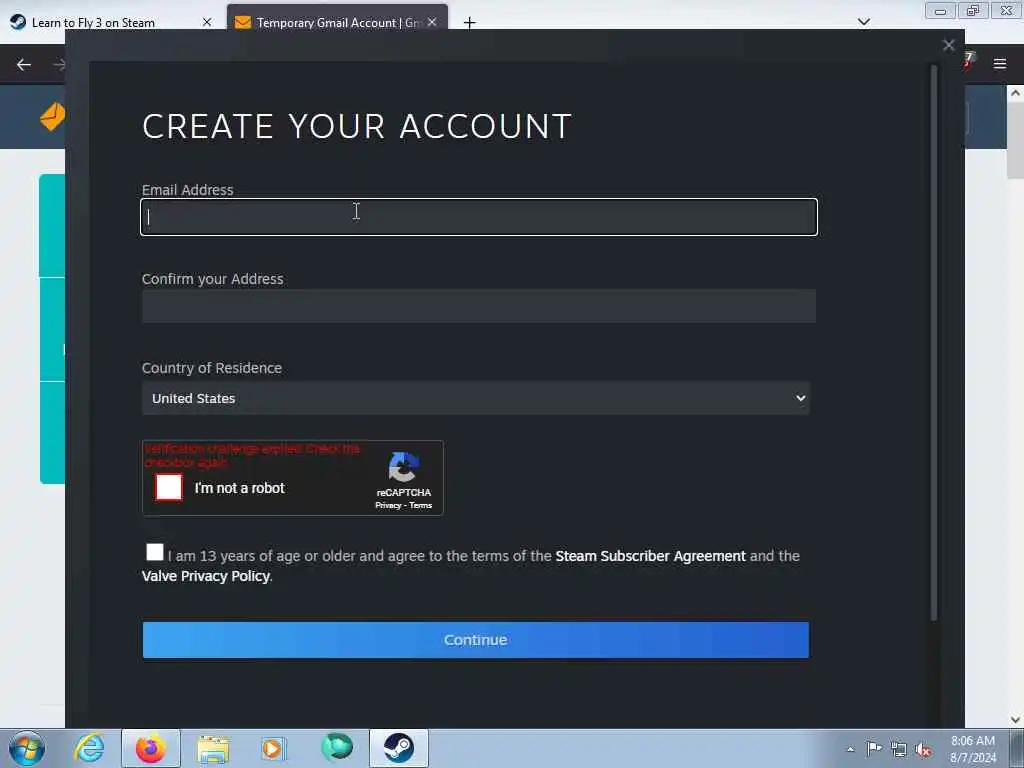This screenshot has height=768, width=1024.
Task: Click the network tray icon
Action: point(899,749)
